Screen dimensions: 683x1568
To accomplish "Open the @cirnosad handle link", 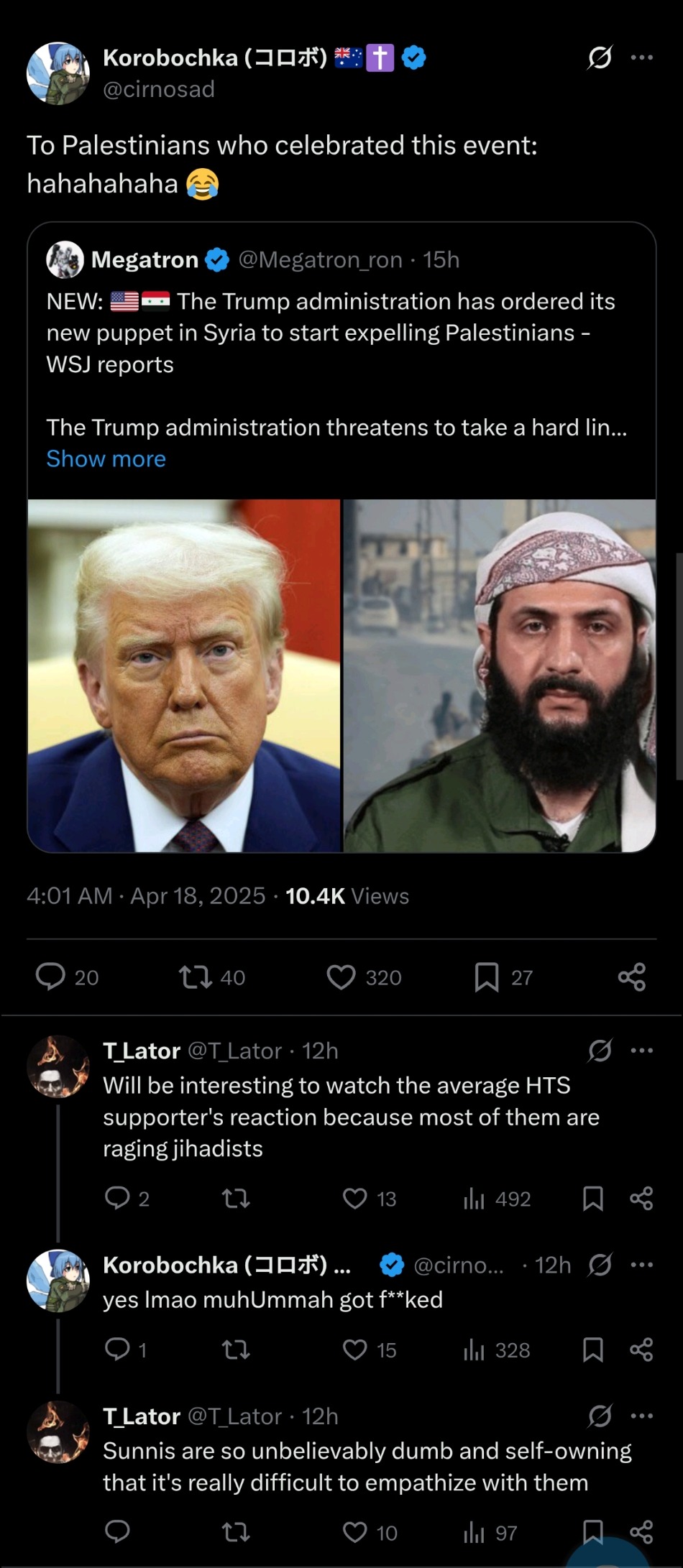I will (159, 89).
